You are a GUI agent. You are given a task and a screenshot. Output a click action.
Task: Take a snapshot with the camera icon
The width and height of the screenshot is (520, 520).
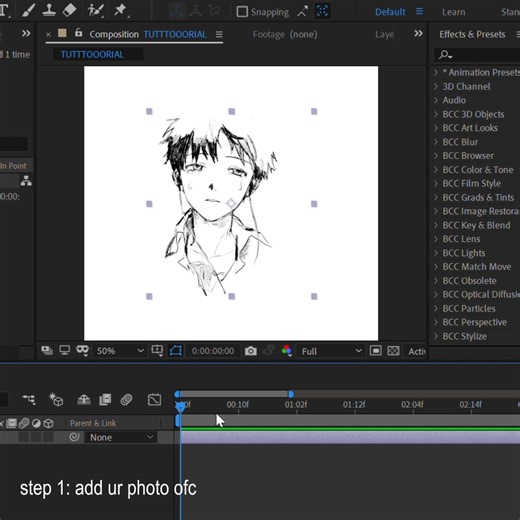251,351
